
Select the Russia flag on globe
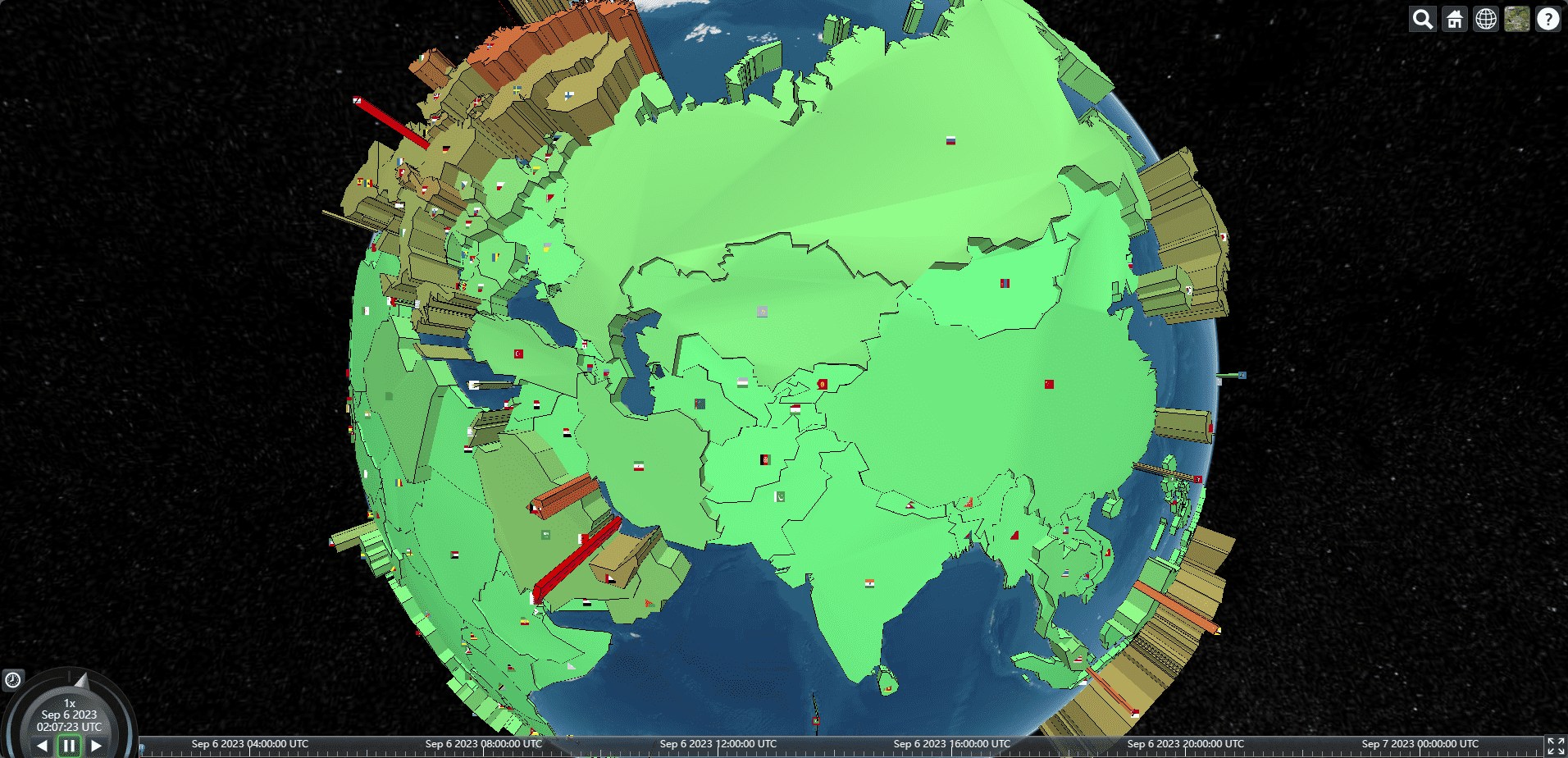click(950, 141)
